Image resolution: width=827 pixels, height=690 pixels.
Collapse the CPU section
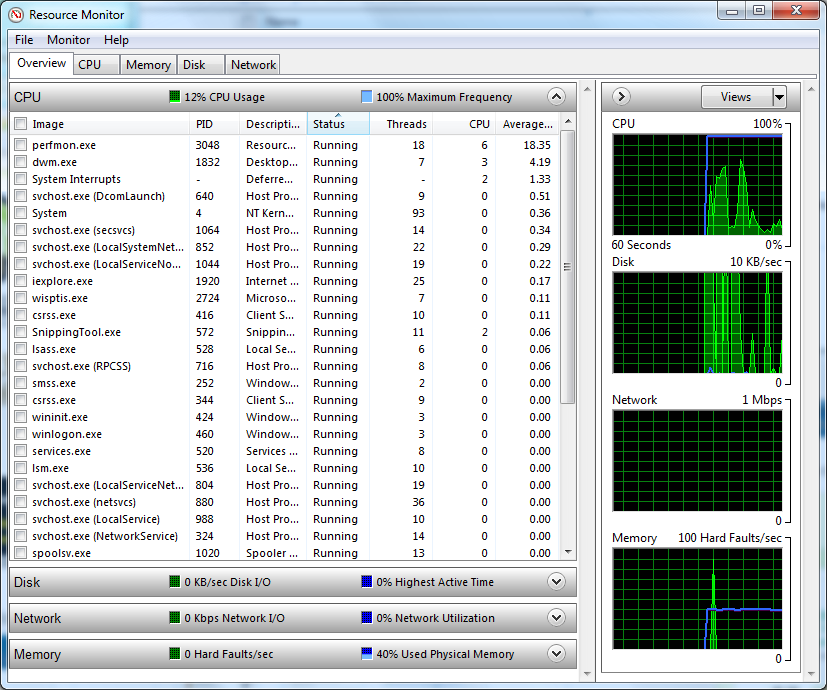coord(556,97)
